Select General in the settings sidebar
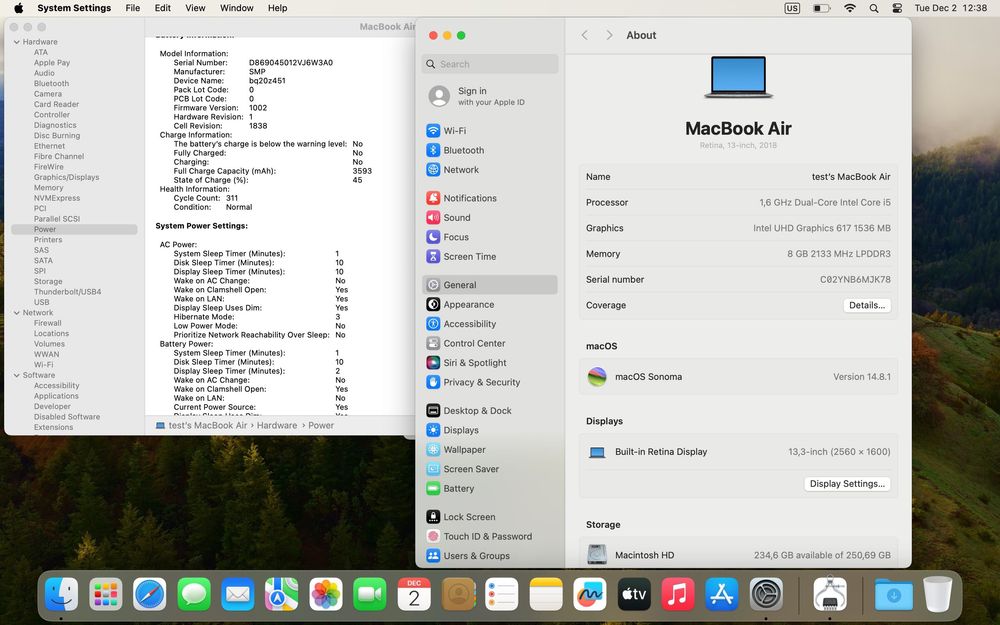 pos(489,285)
